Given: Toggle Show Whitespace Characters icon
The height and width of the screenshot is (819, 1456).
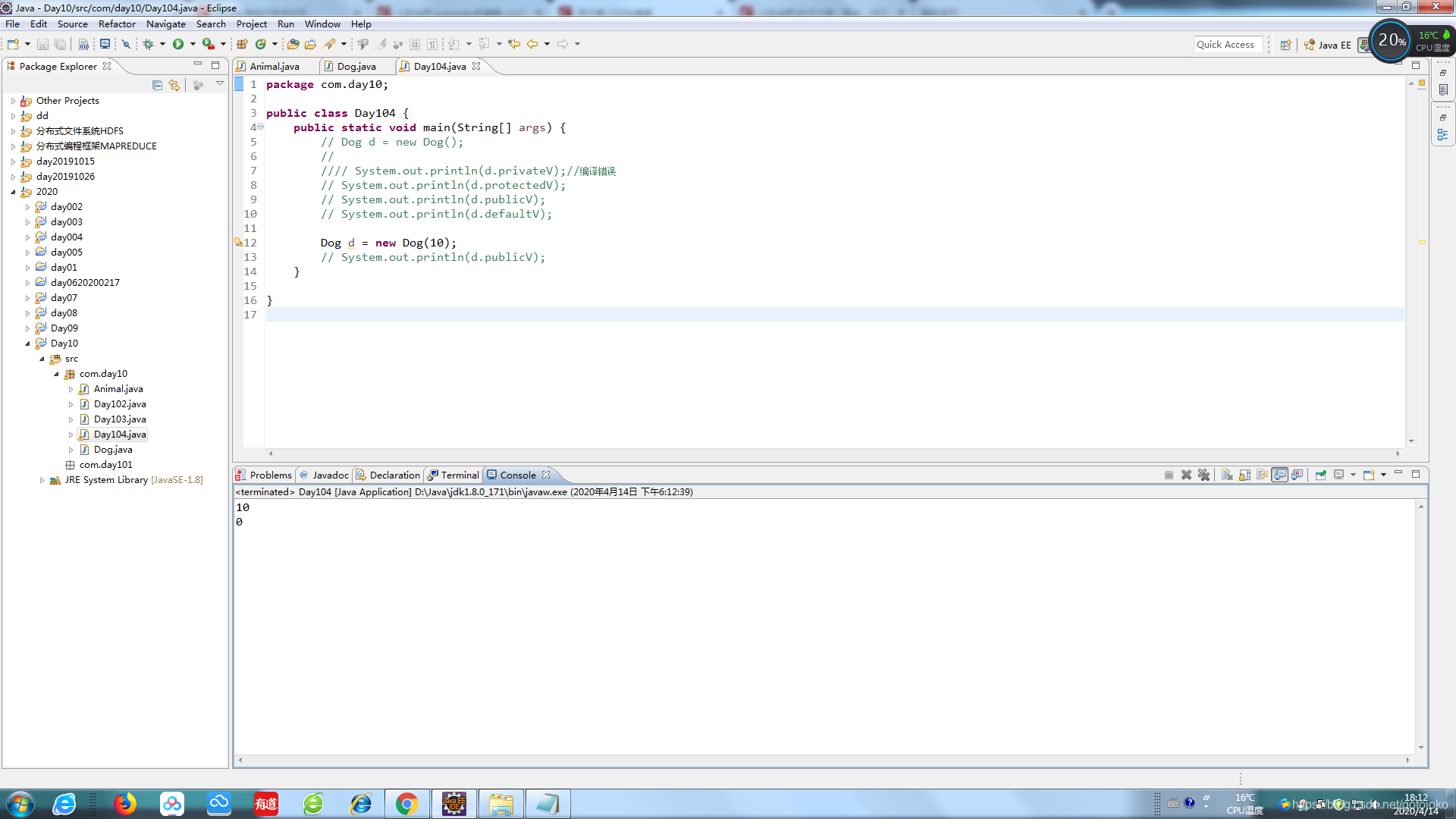Looking at the screenshot, I should coord(431,44).
